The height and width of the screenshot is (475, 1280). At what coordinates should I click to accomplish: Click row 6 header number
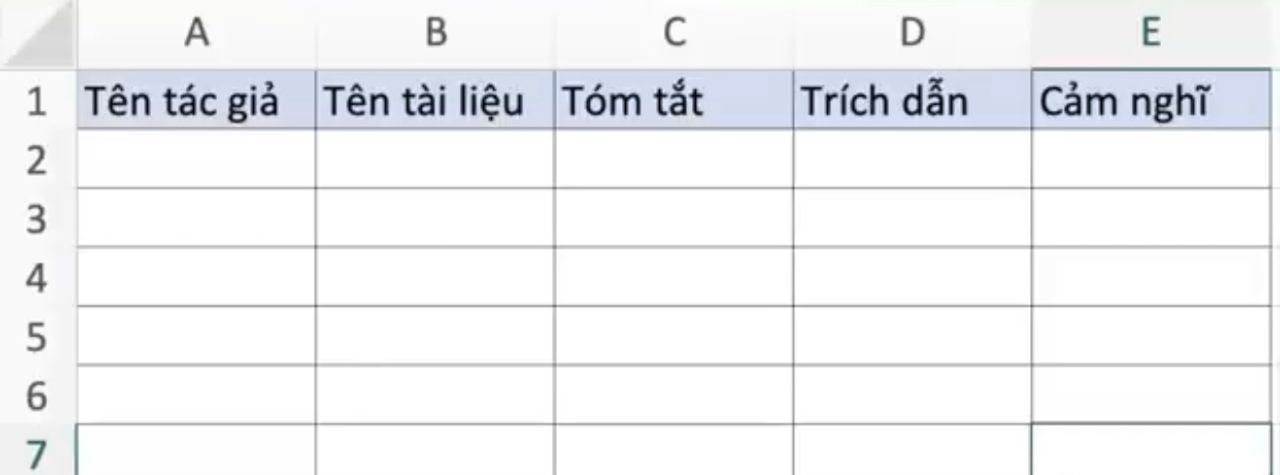37,396
